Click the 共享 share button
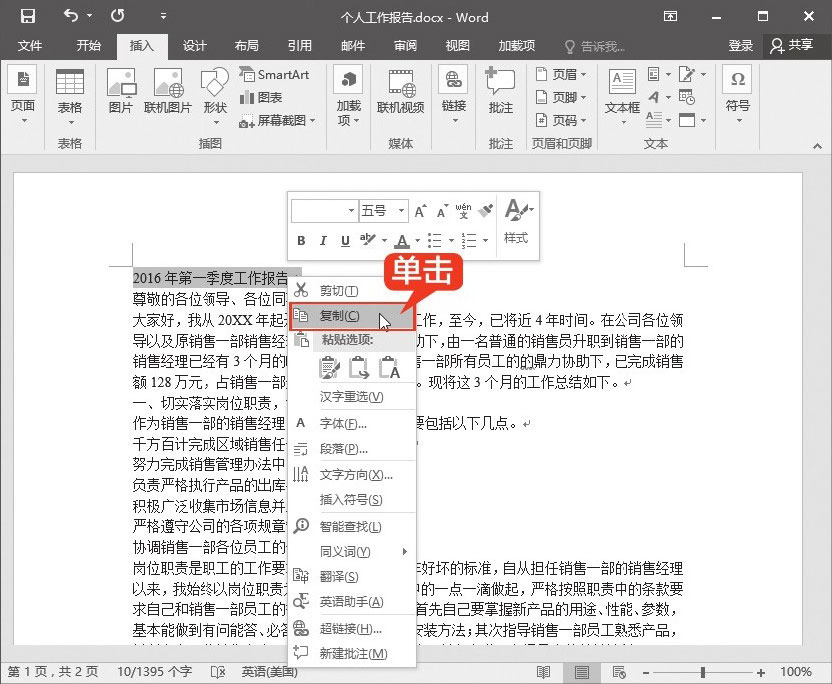Image resolution: width=832 pixels, height=684 pixels. click(791, 46)
